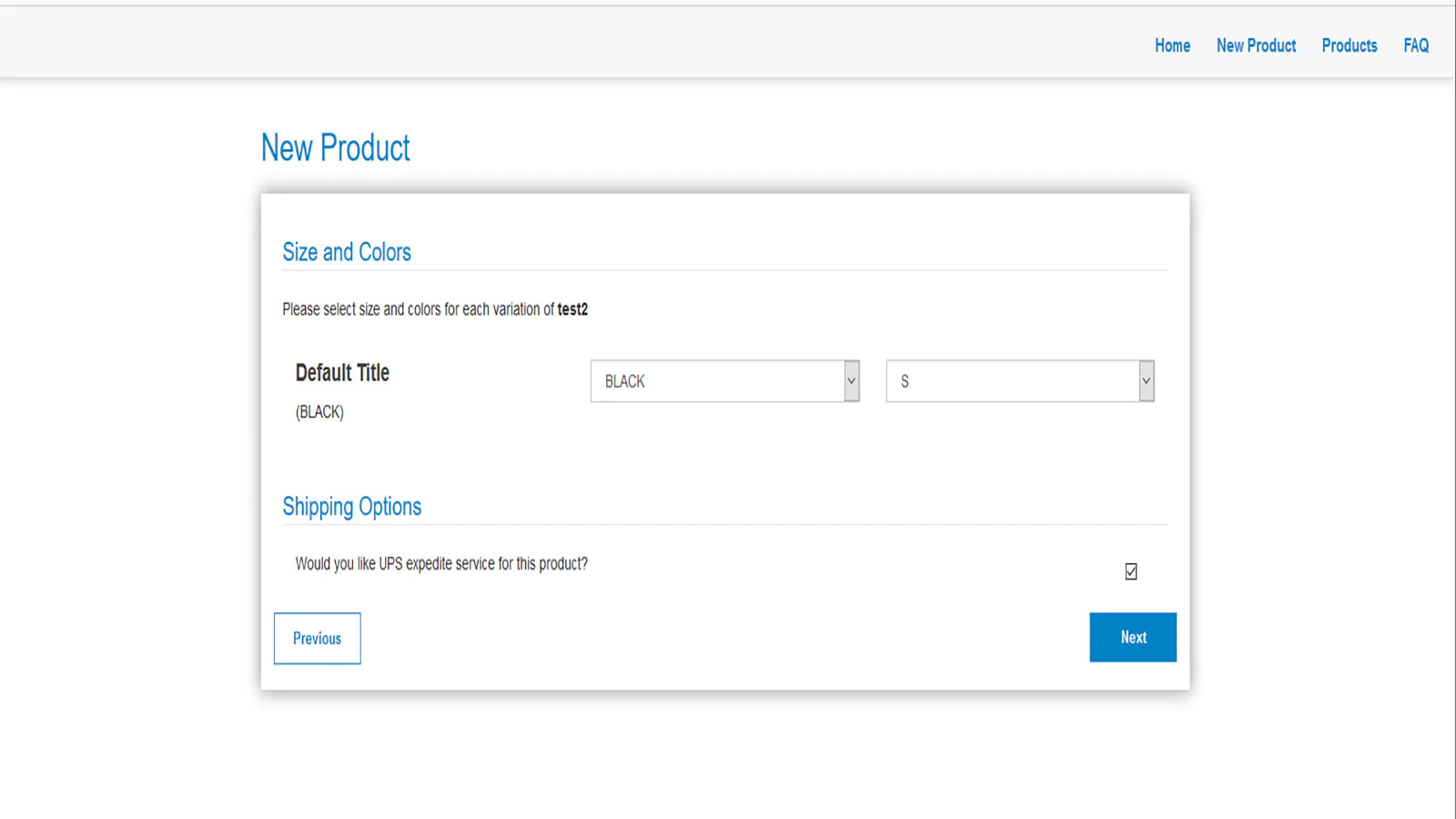
Task: Open the Home navigation link
Action: 1172,45
